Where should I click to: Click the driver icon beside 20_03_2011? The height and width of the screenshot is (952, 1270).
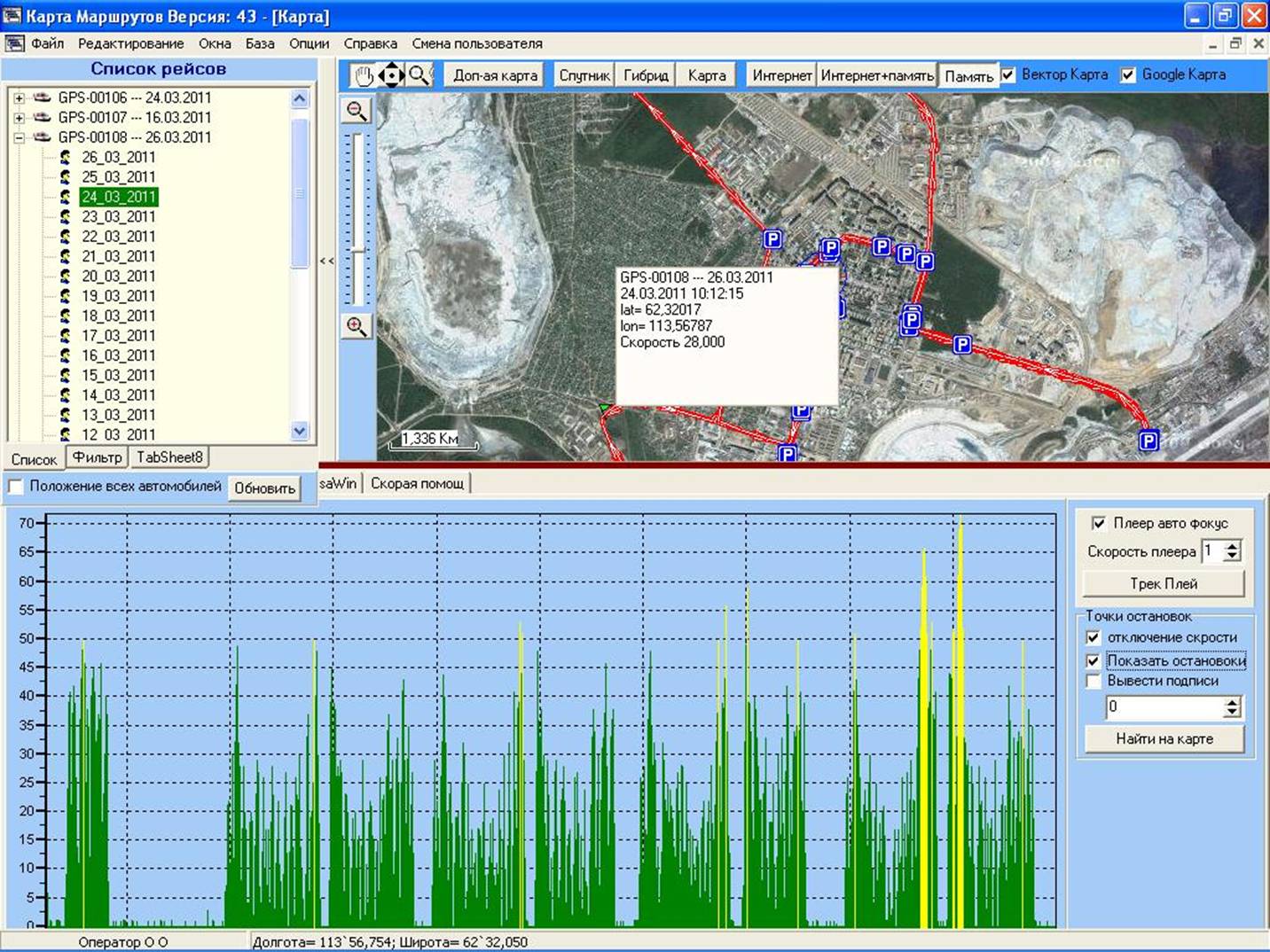(66, 276)
